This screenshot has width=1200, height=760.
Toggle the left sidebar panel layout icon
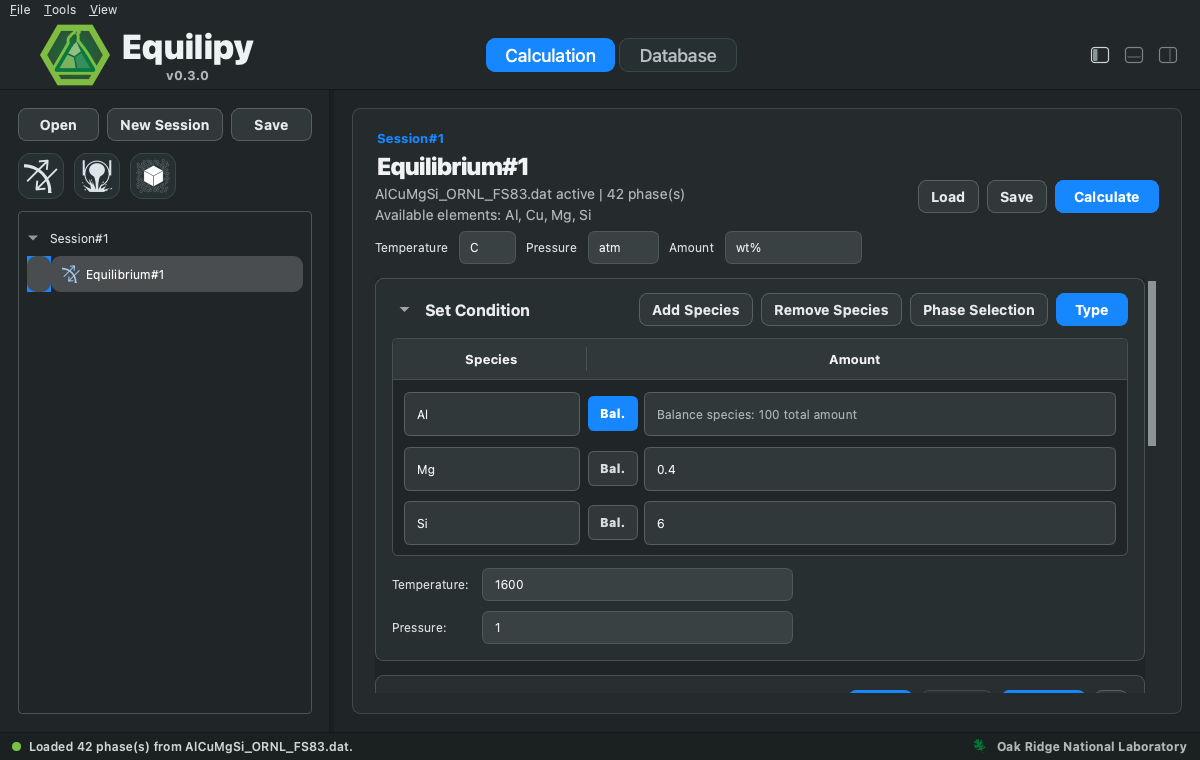pos(1100,55)
